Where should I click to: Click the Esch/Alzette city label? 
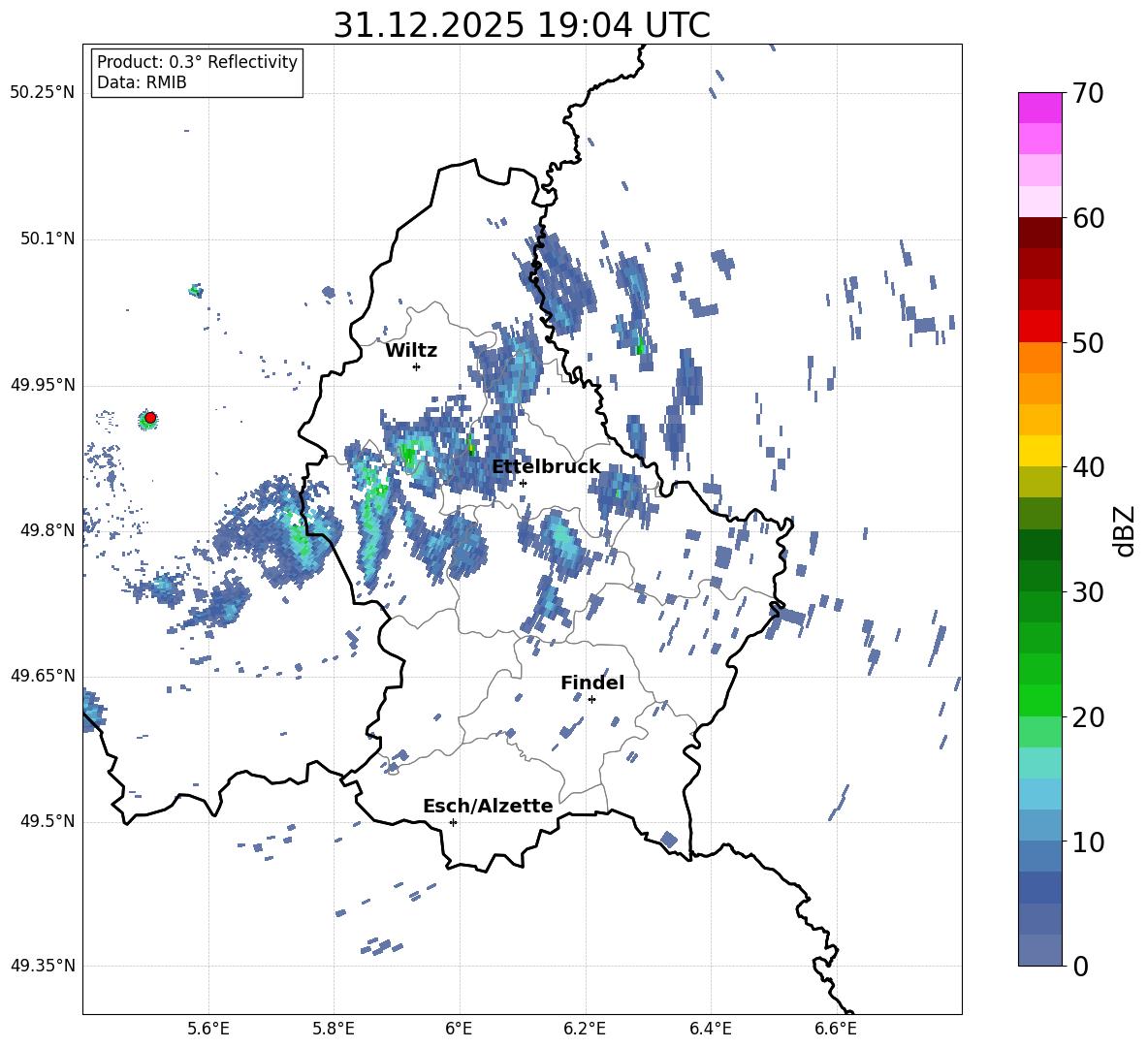point(488,806)
